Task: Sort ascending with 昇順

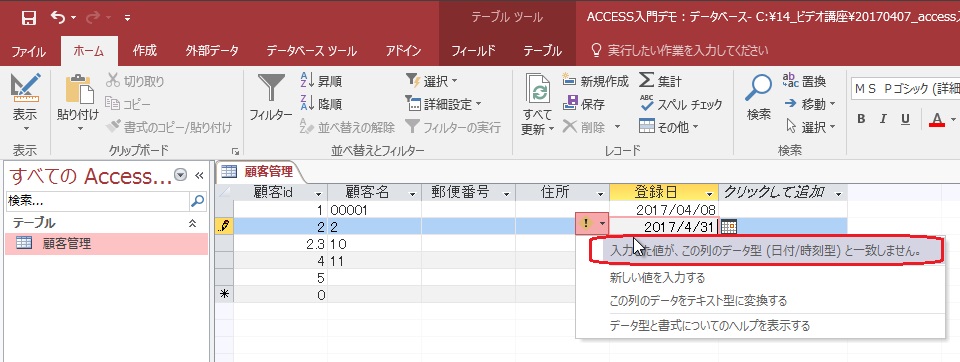Action: coord(321,81)
